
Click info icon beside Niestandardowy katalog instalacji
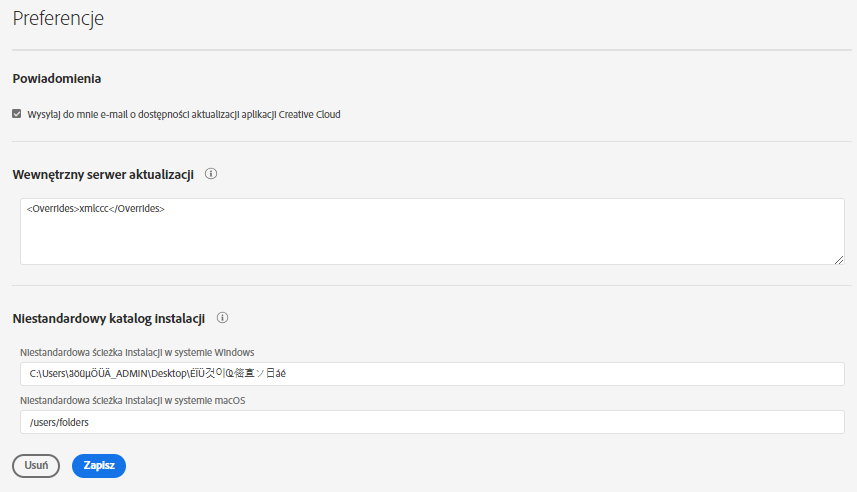point(223,318)
